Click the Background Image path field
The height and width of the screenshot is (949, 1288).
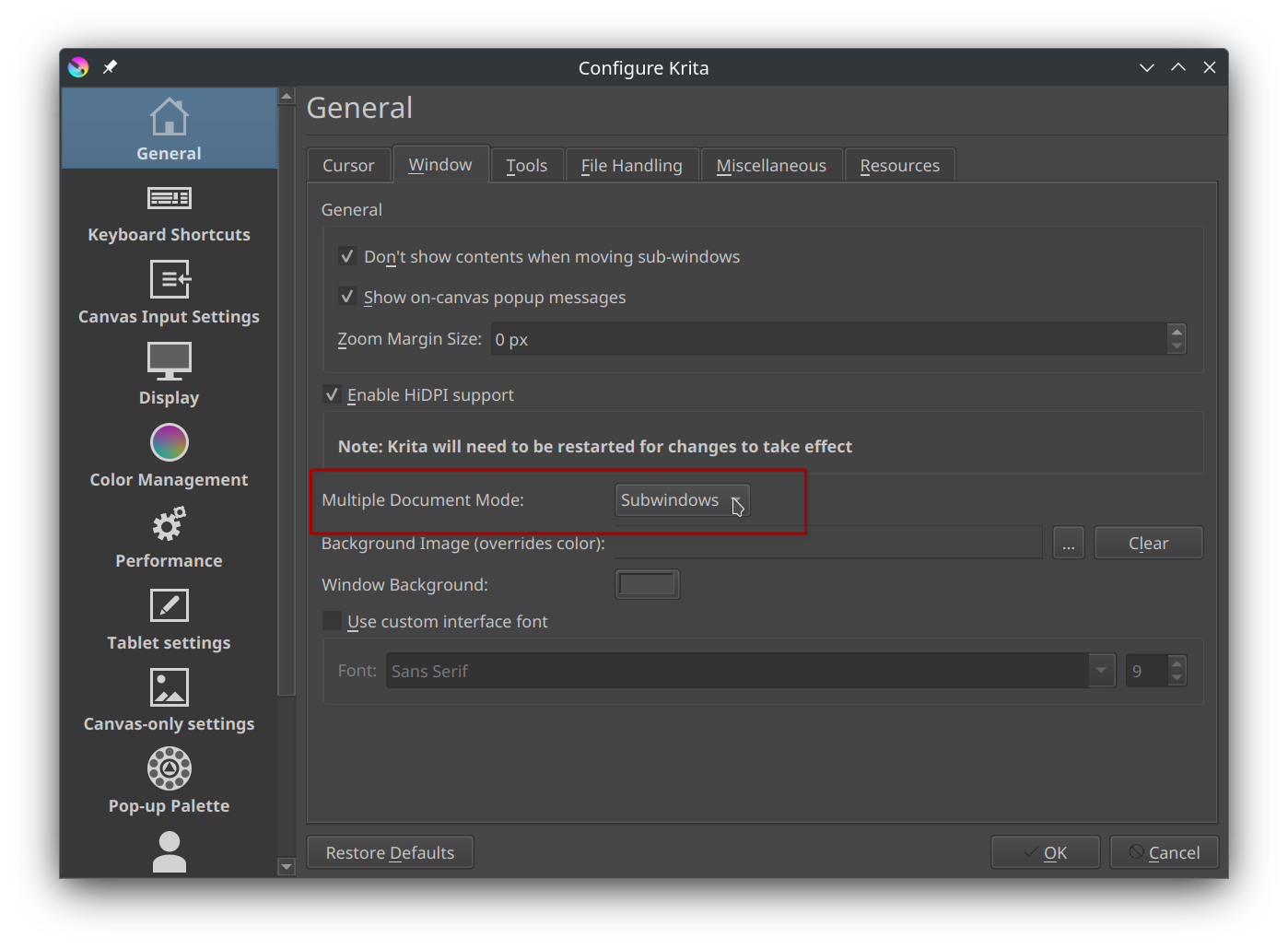tap(828, 544)
